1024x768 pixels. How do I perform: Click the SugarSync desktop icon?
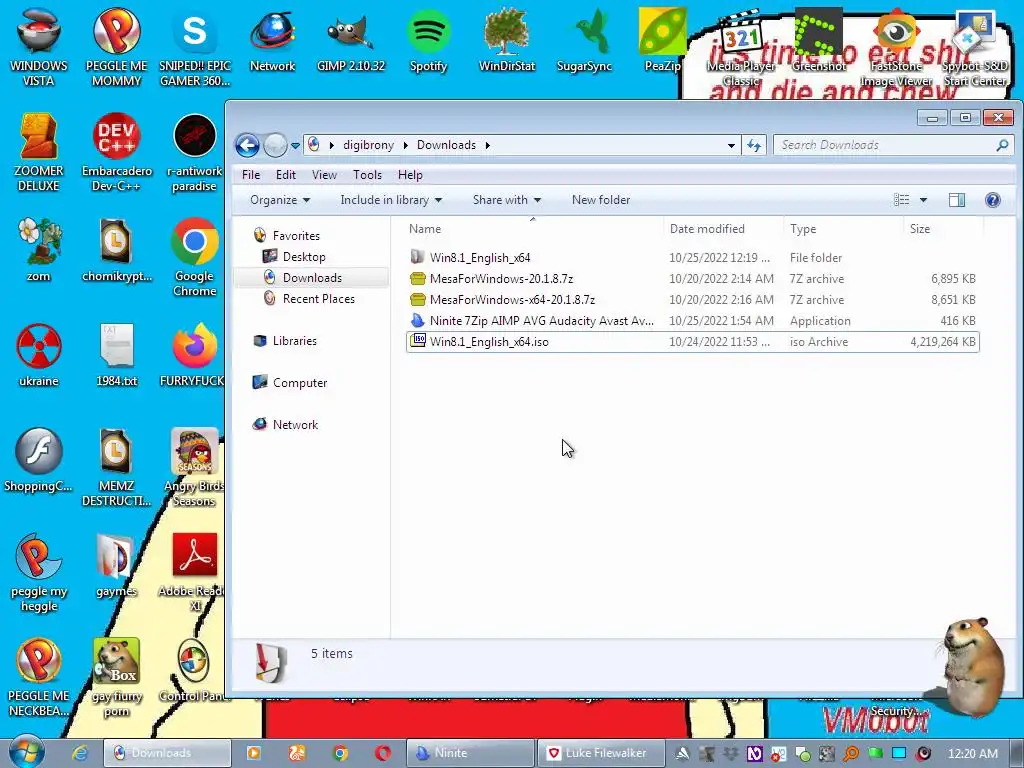pyautogui.click(x=584, y=42)
